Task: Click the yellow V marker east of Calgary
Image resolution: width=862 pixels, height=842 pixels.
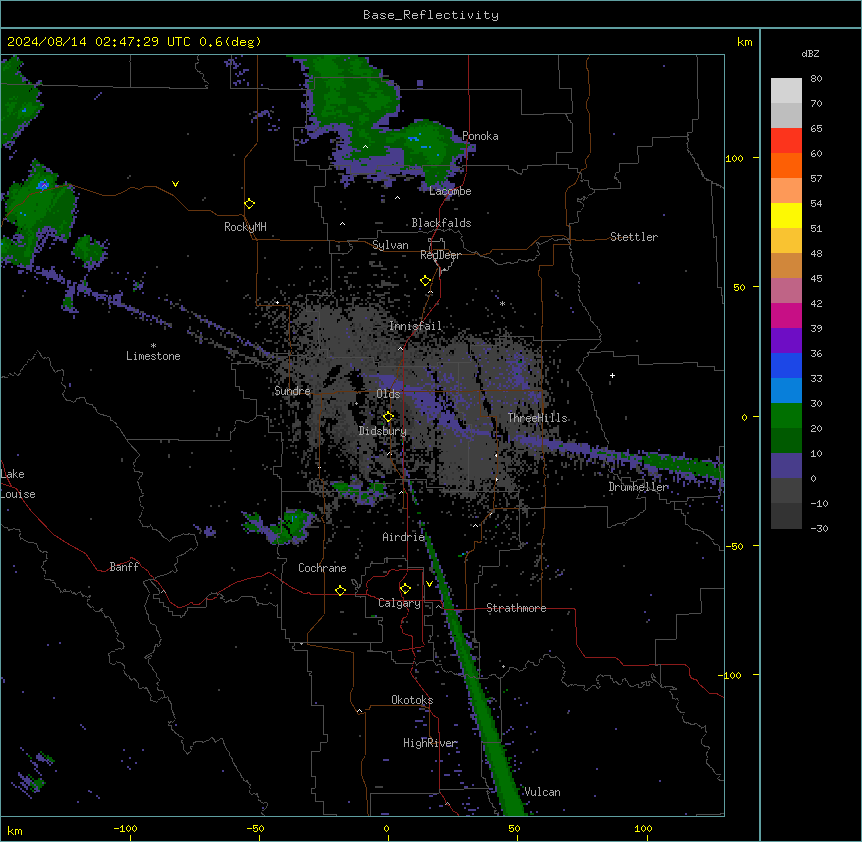Action: click(x=429, y=584)
